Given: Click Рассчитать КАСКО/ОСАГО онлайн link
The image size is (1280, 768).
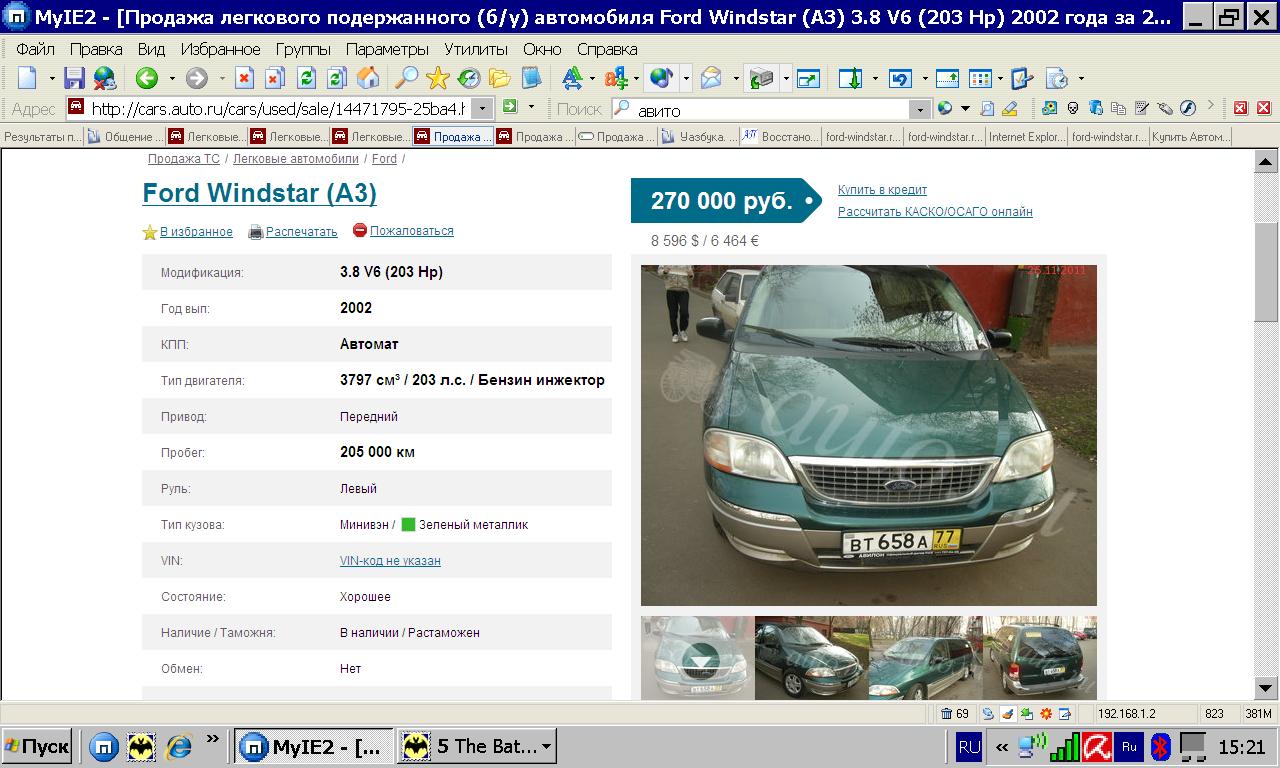Looking at the screenshot, I should click(935, 212).
